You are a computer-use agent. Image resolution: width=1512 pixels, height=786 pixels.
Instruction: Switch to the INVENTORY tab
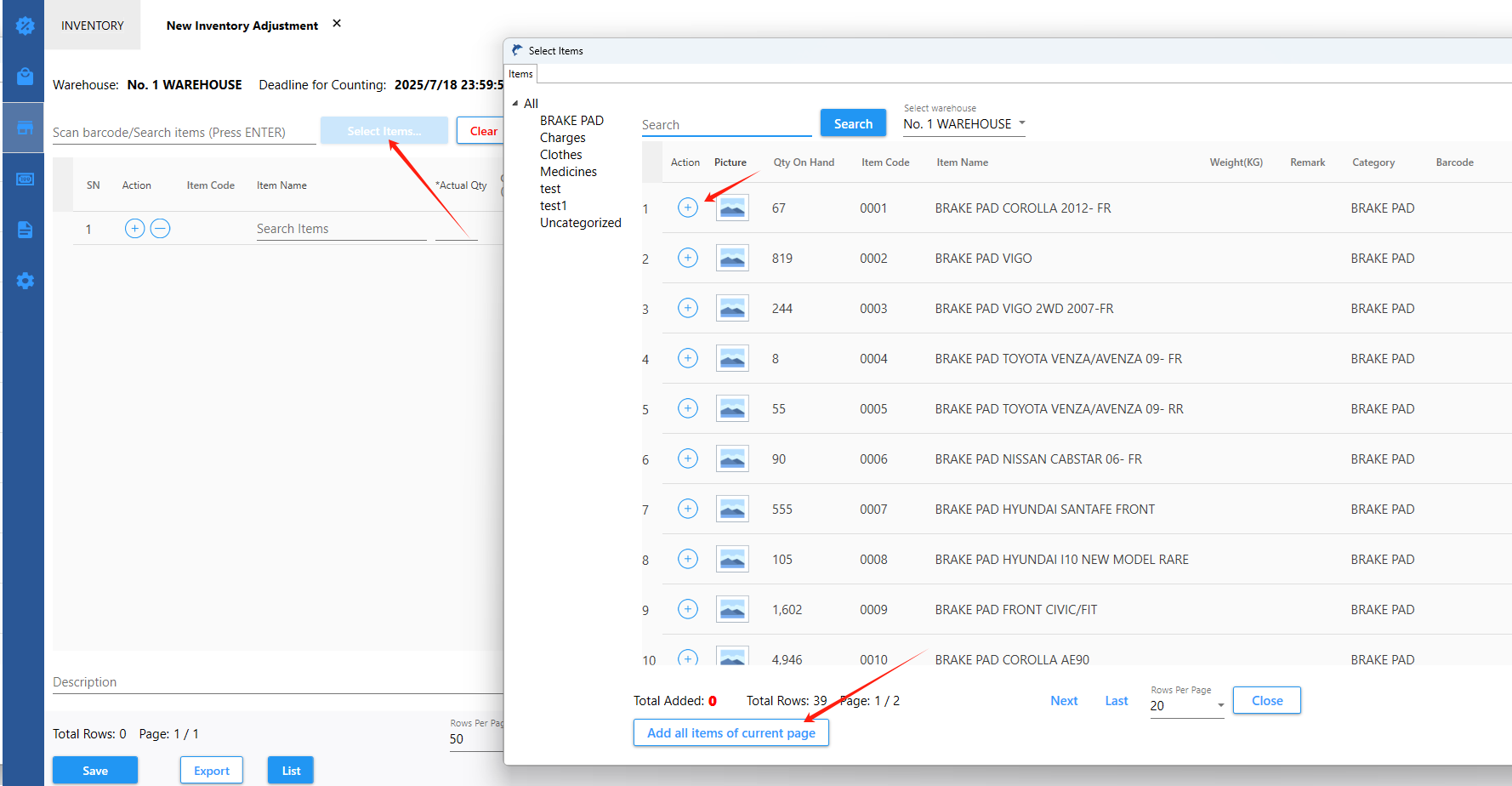93,26
